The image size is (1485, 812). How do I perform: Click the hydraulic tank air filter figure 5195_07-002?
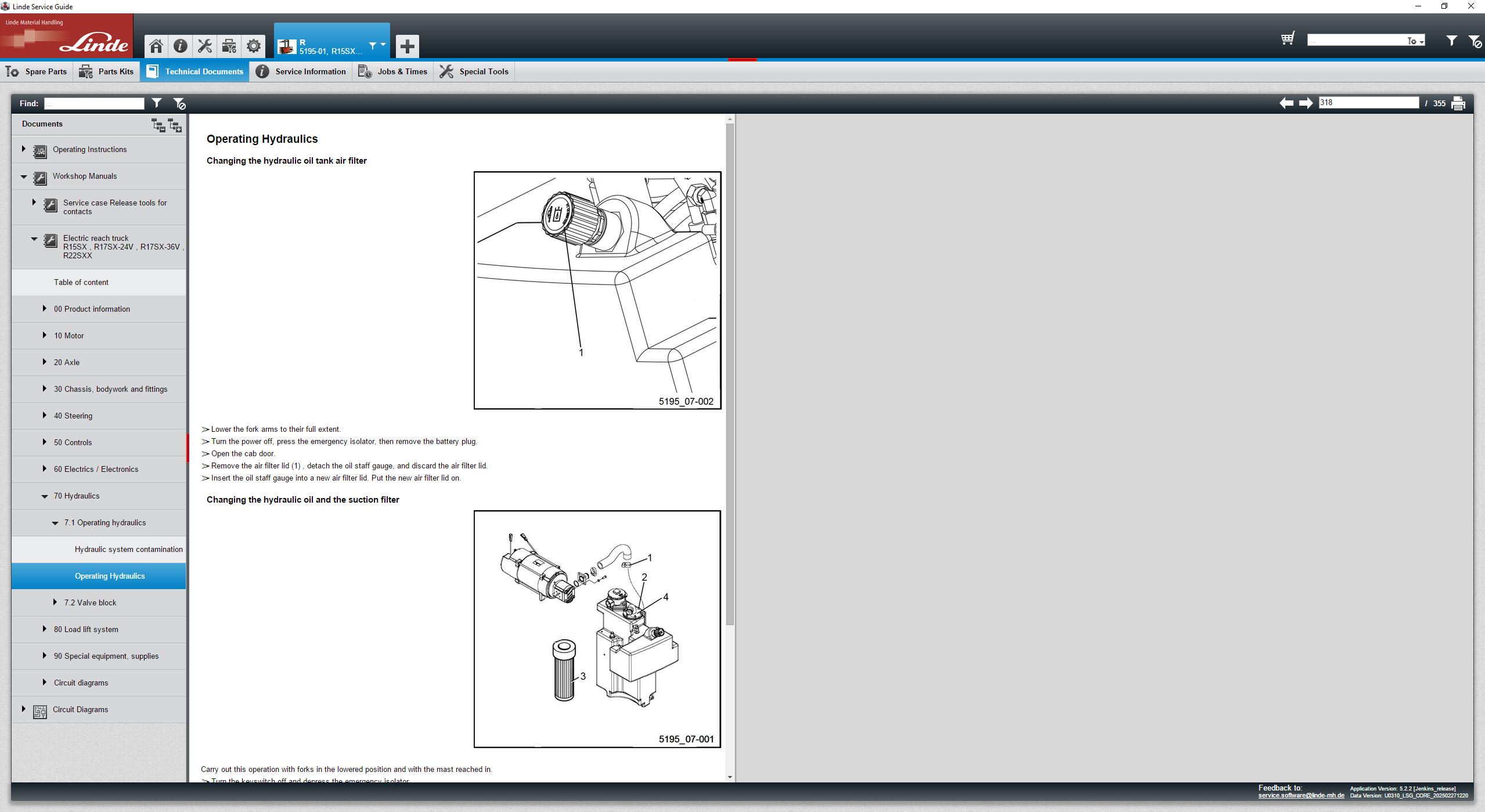point(597,290)
